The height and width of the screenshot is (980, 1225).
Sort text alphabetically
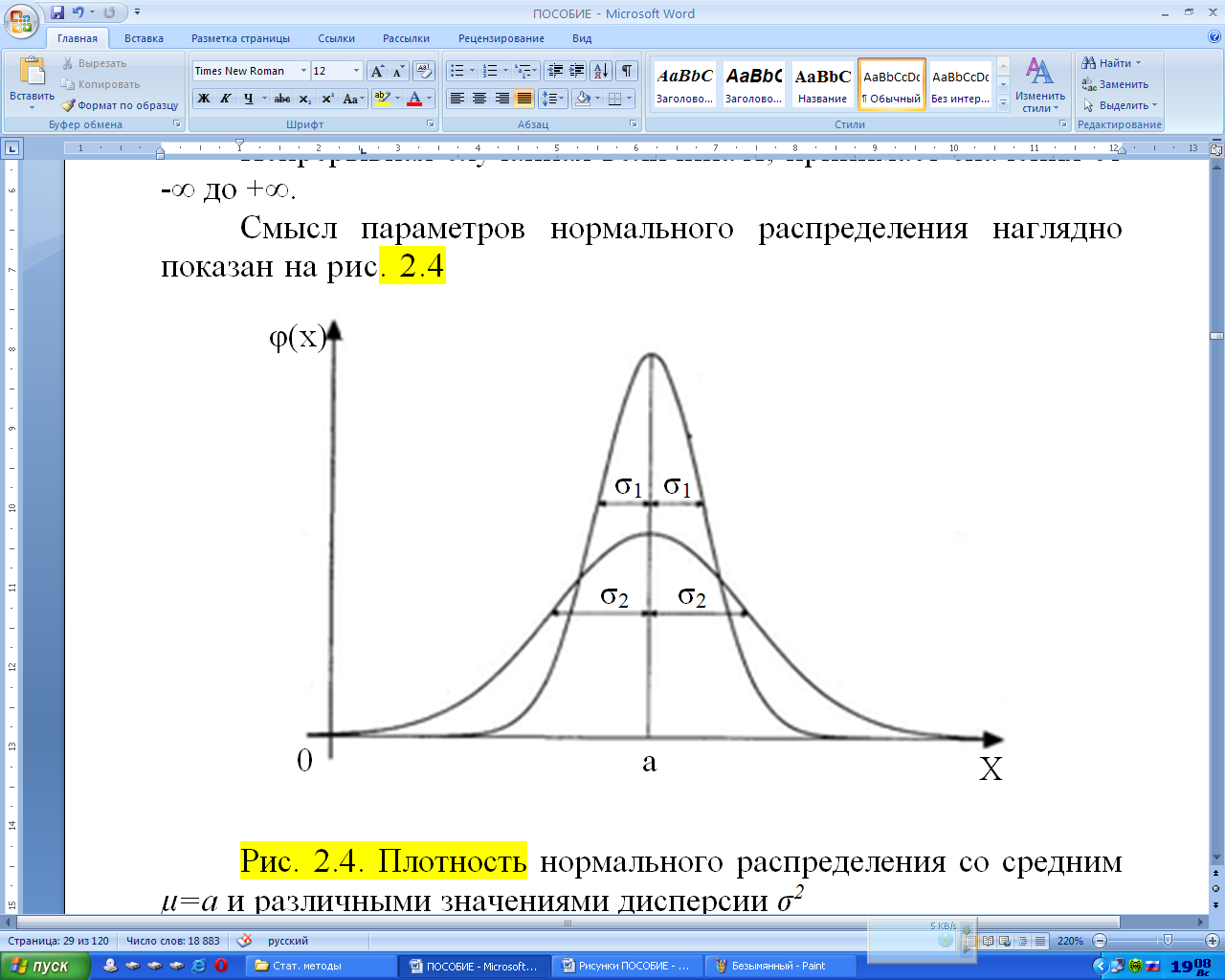click(x=601, y=71)
